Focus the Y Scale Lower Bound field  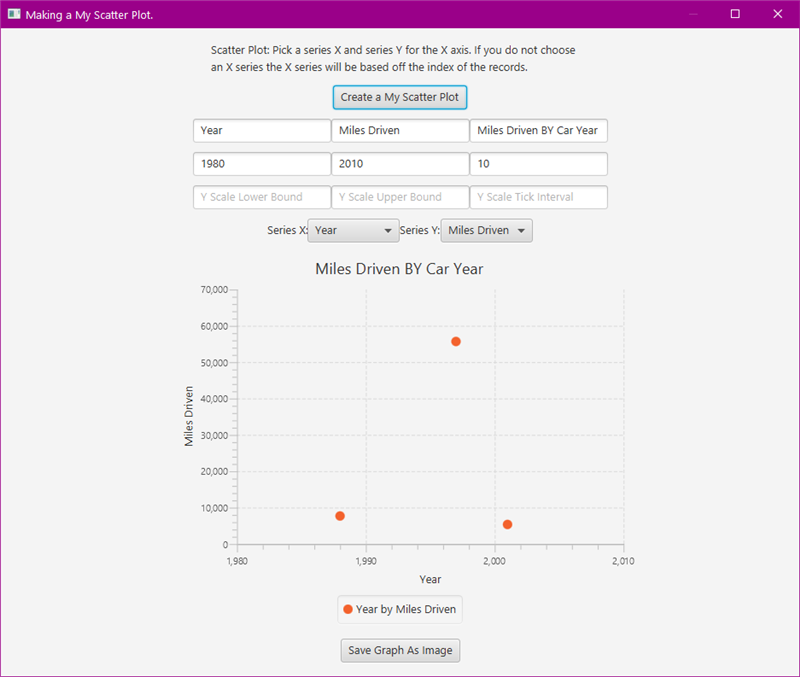pyautogui.click(x=261, y=197)
